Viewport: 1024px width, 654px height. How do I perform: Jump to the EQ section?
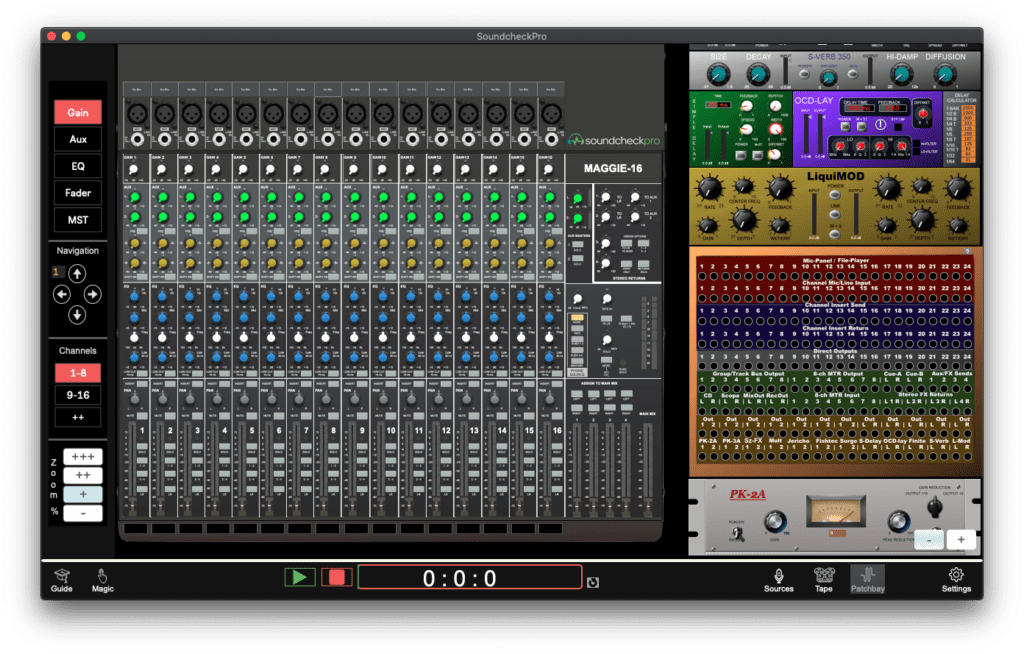[78, 166]
